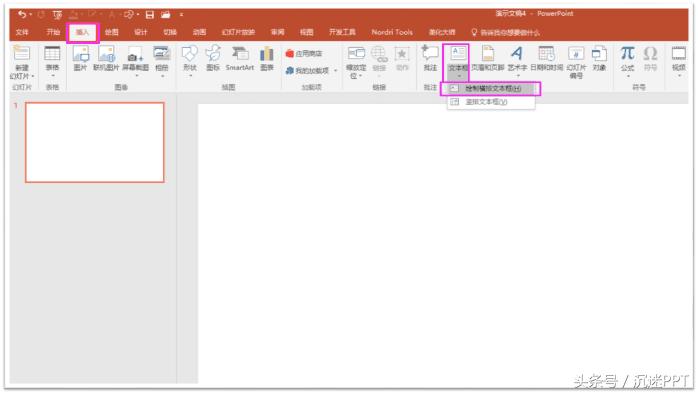Viewport: 698px width, 394px height.
Task: Insert an Equation (pi icon)
Action: click(628, 53)
